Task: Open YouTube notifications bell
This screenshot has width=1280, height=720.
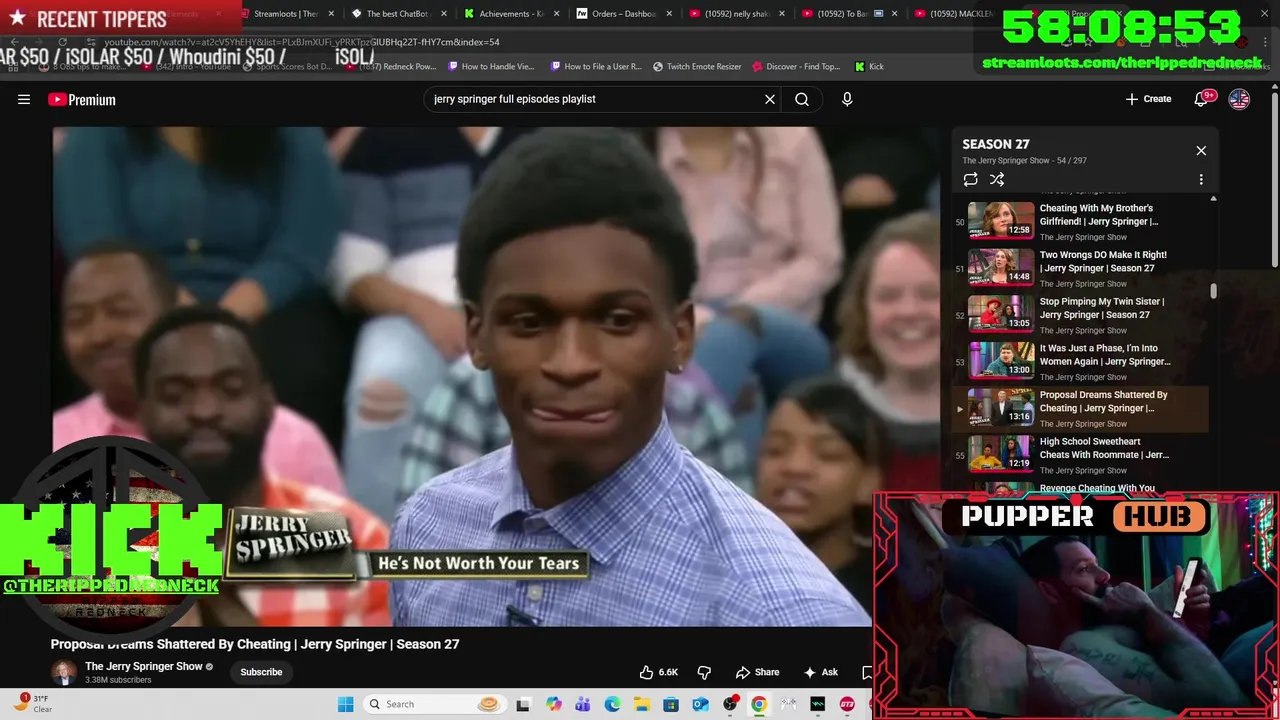Action: point(1201,99)
